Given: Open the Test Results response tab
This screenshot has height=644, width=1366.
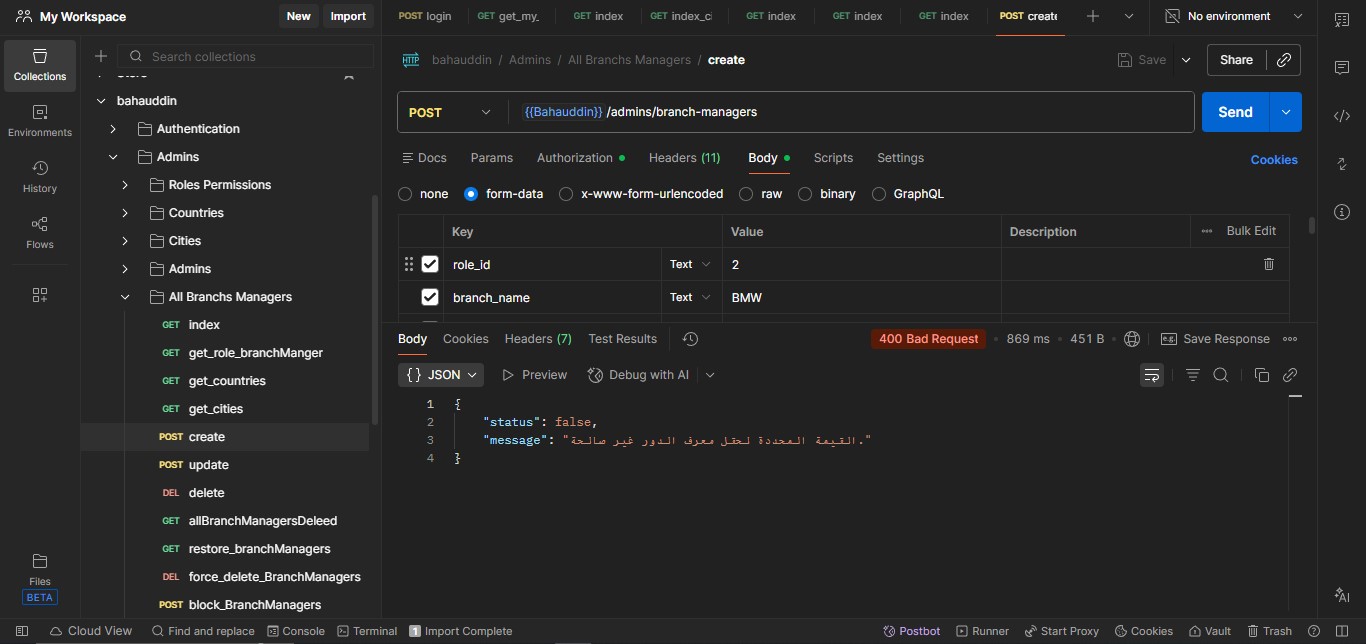Looking at the screenshot, I should [x=622, y=339].
